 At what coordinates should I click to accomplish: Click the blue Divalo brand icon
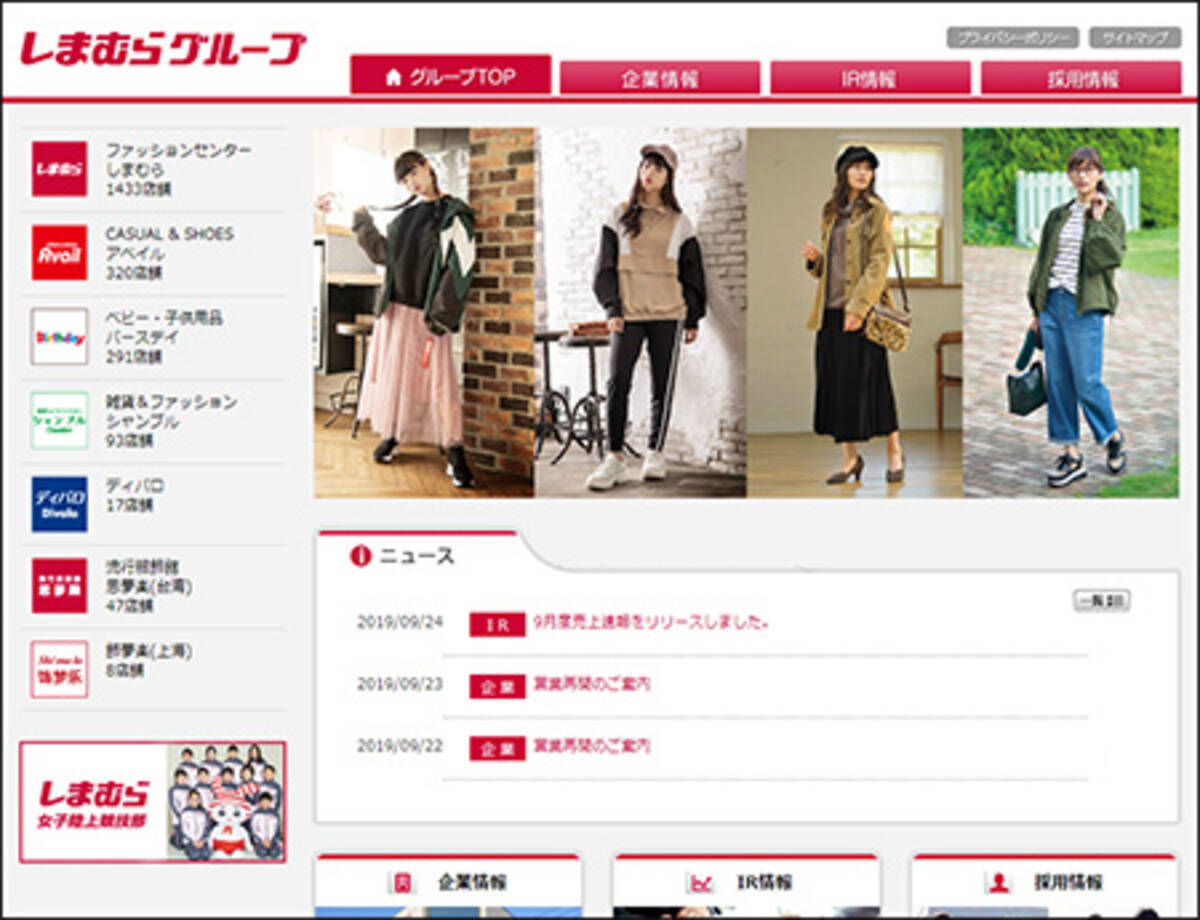[x=59, y=504]
